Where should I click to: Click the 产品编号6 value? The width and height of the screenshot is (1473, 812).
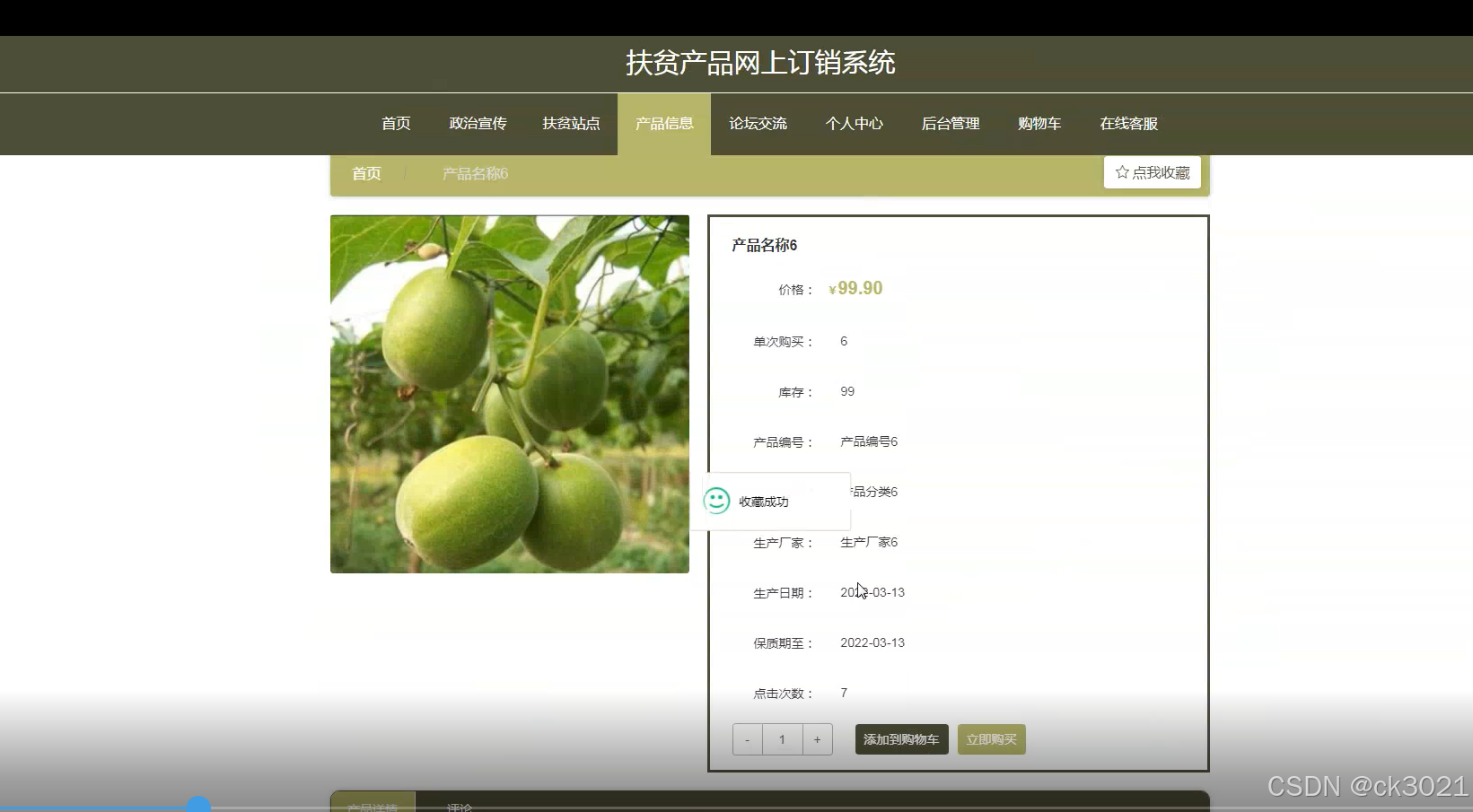[x=869, y=442]
